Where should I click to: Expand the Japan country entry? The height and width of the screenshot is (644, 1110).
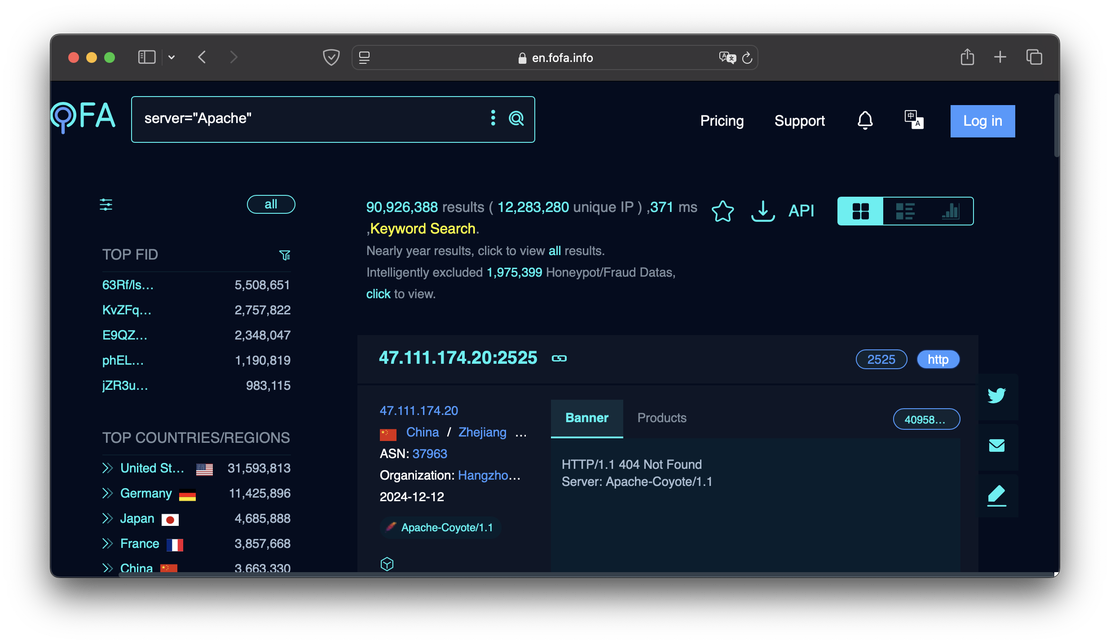click(107, 519)
